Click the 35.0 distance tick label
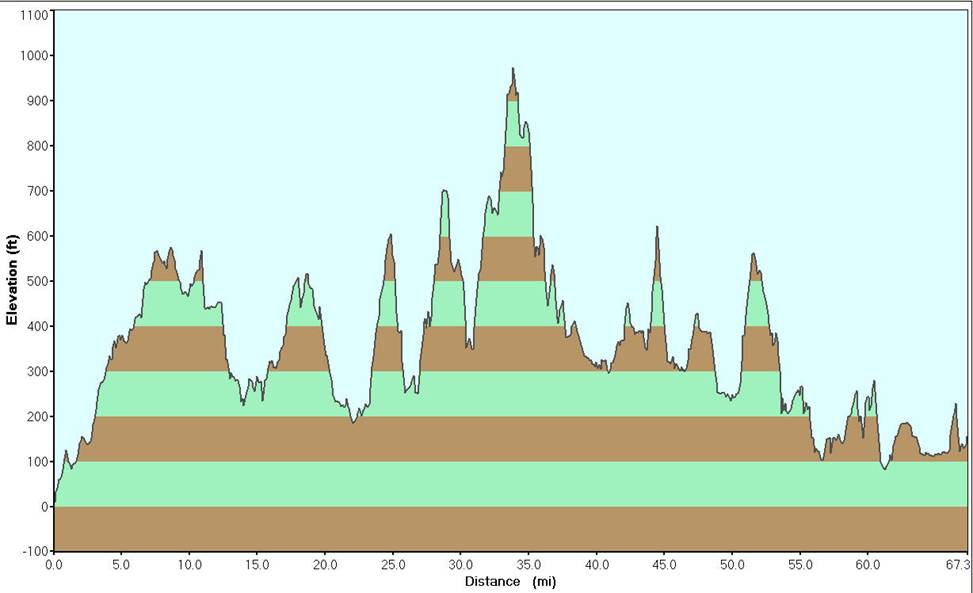This screenshot has height=593, width=973. [x=528, y=565]
